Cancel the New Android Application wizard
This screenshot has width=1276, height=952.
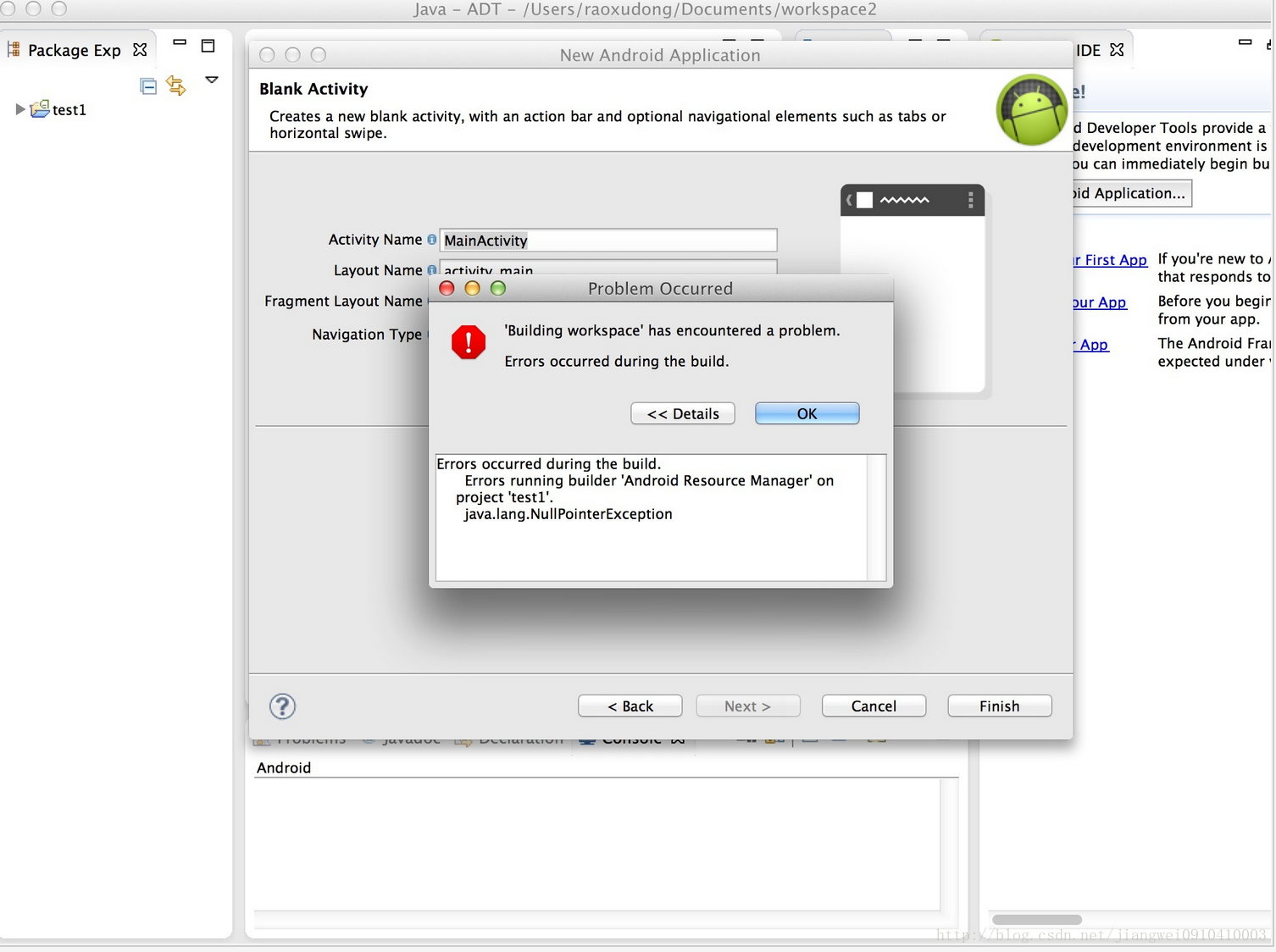[874, 706]
